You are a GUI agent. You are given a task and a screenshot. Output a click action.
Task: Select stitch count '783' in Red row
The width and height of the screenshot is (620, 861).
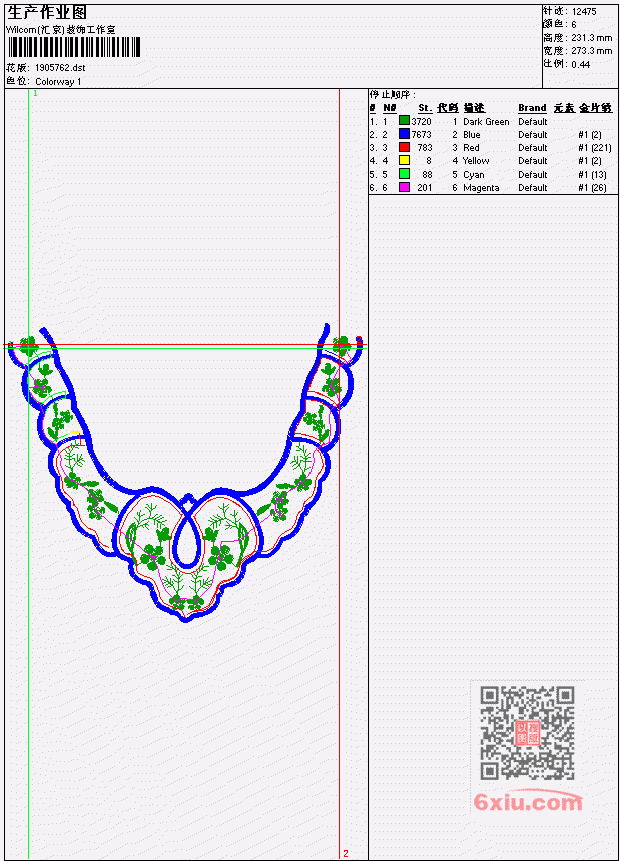click(x=425, y=148)
